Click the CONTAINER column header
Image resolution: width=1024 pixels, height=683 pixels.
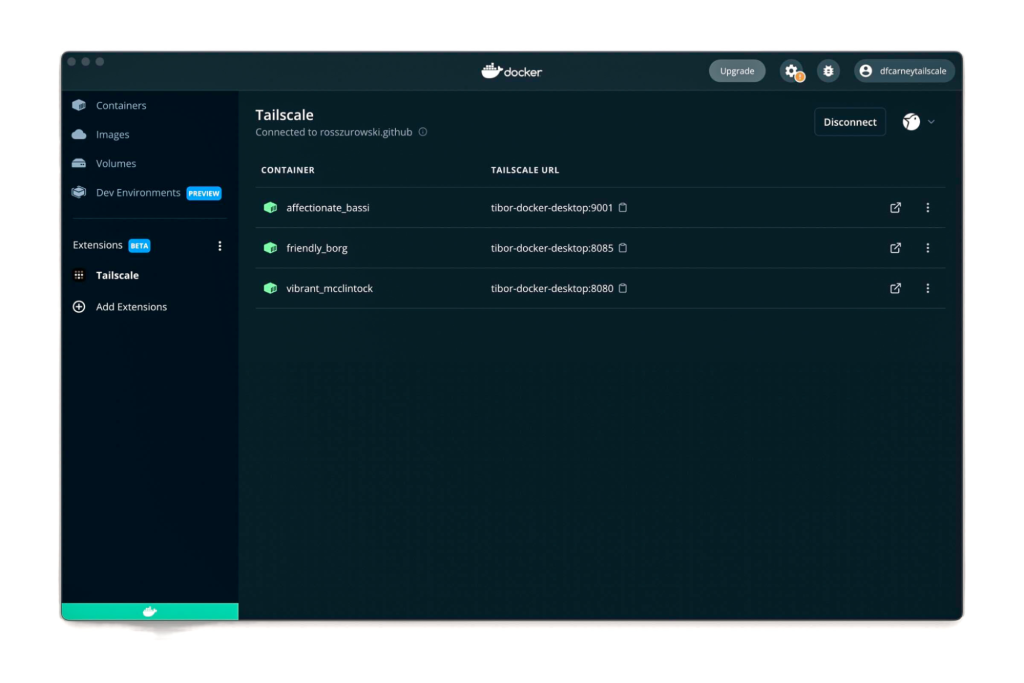click(x=288, y=170)
